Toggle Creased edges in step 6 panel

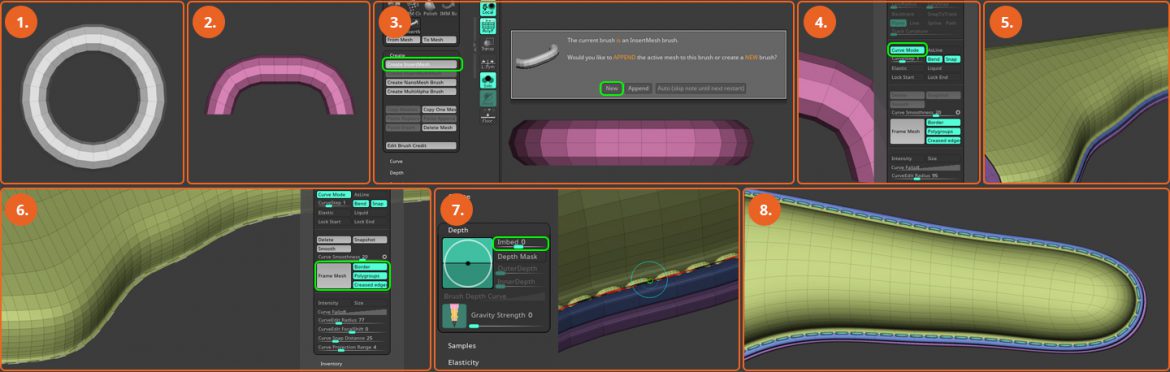(370, 285)
